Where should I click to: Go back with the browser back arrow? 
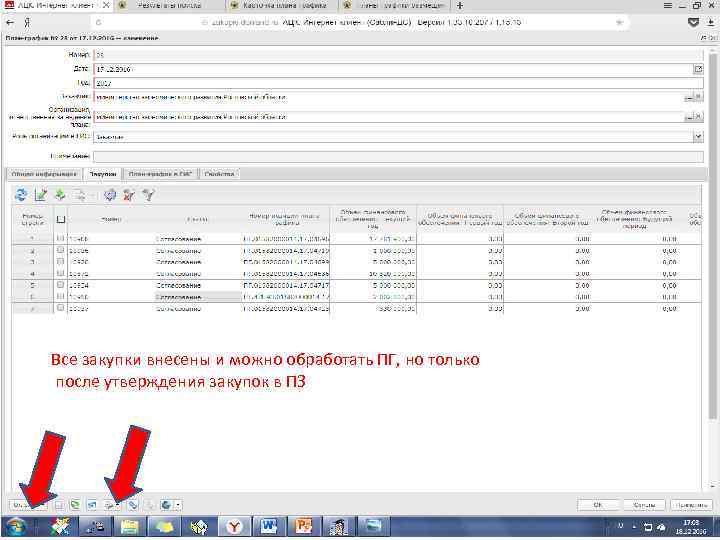[10, 22]
